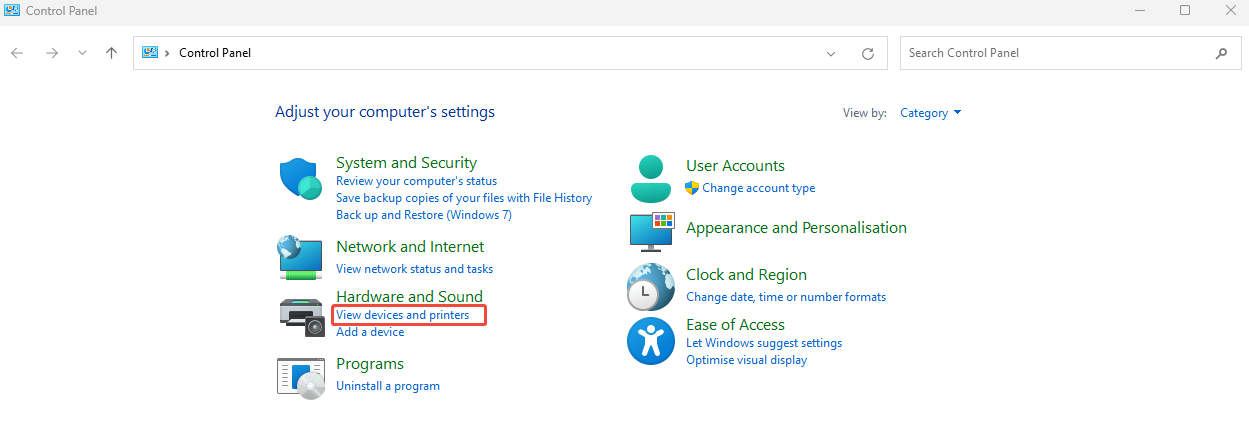Click the Hardware and Sound printer icon
The height and width of the screenshot is (430, 1249).
tap(300, 316)
